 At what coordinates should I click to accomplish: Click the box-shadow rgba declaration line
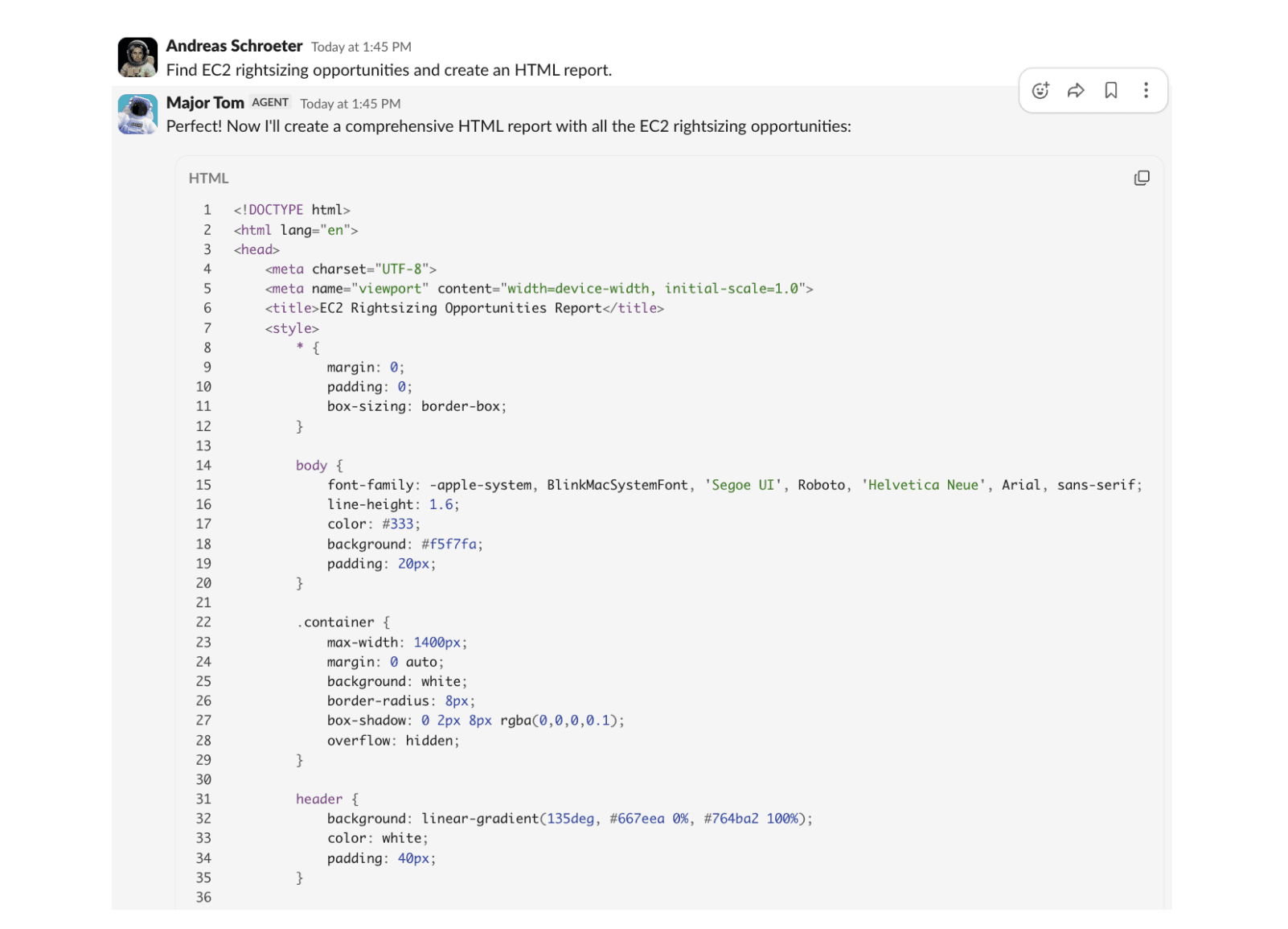point(476,720)
